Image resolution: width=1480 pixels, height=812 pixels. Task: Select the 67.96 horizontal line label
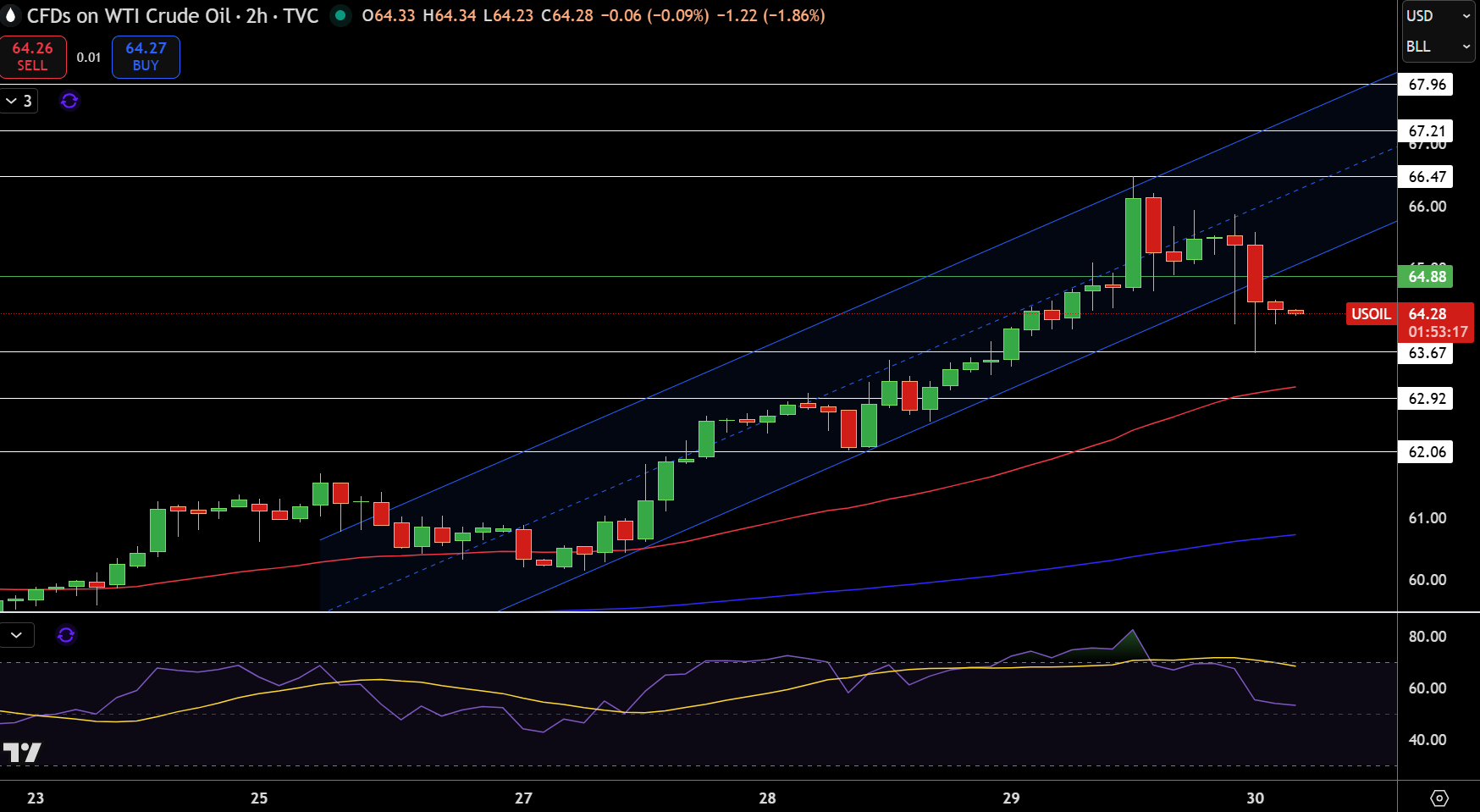pos(1427,85)
